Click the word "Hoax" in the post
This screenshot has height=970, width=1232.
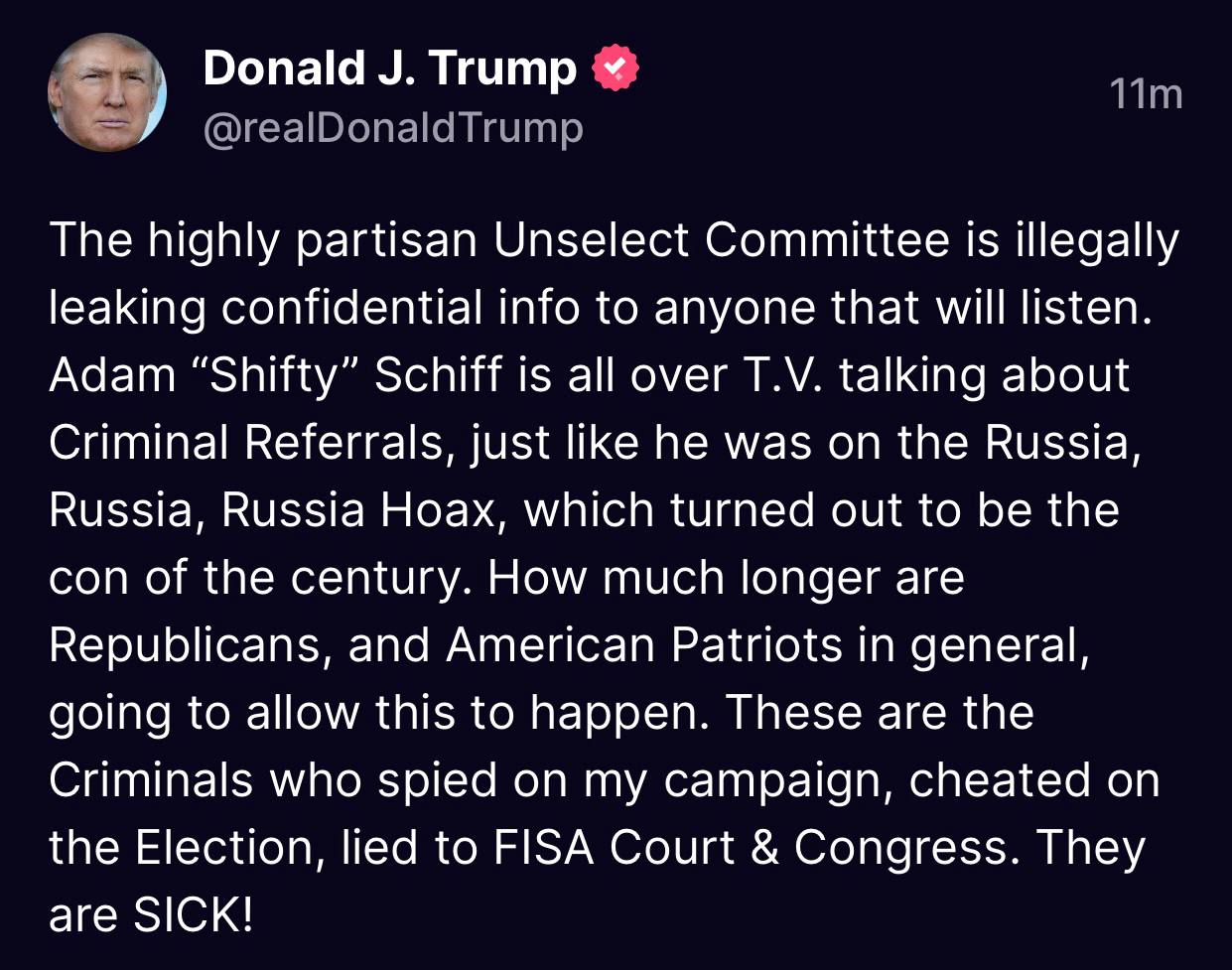click(x=437, y=510)
